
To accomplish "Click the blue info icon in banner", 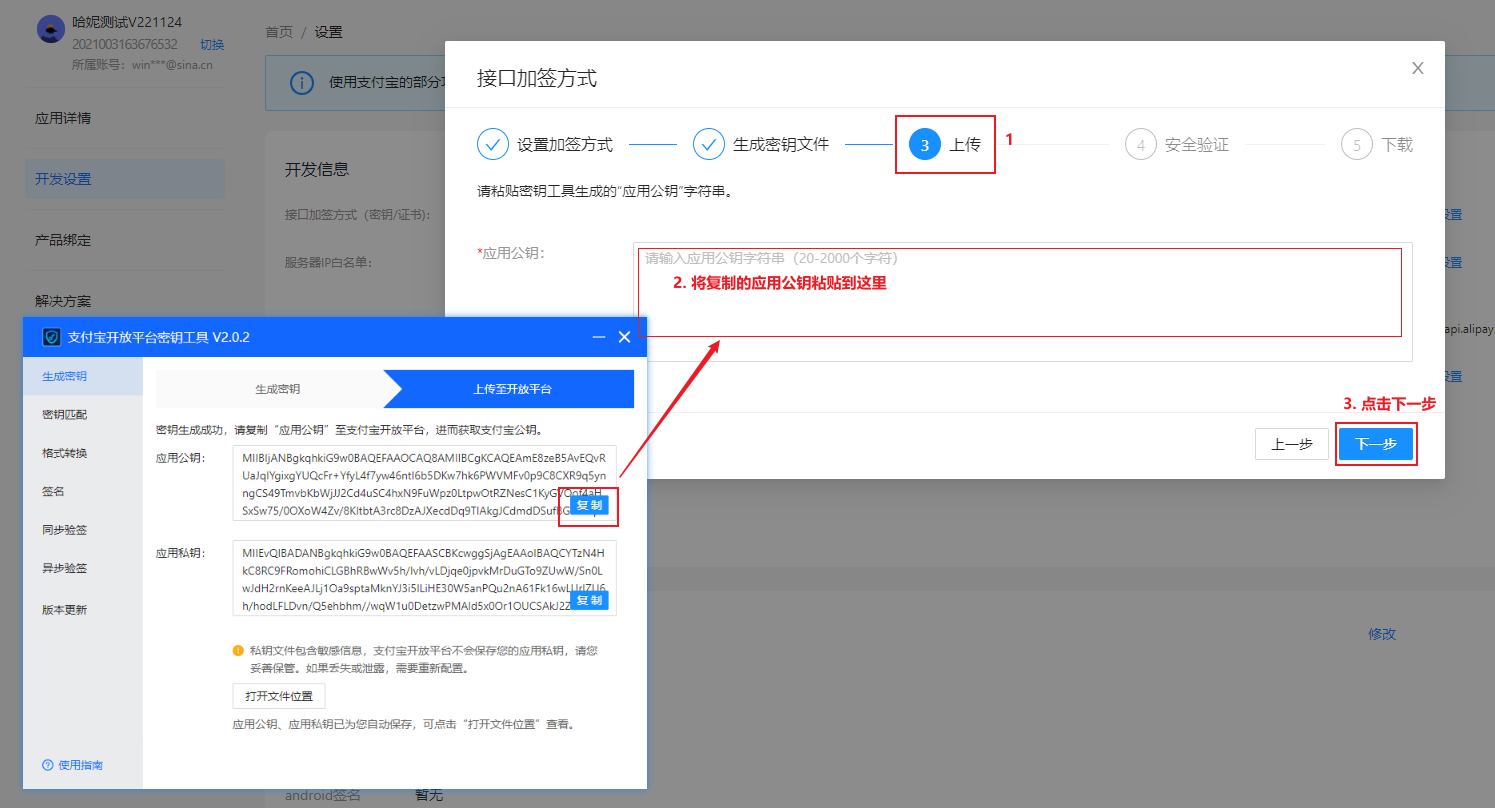I will 302,82.
